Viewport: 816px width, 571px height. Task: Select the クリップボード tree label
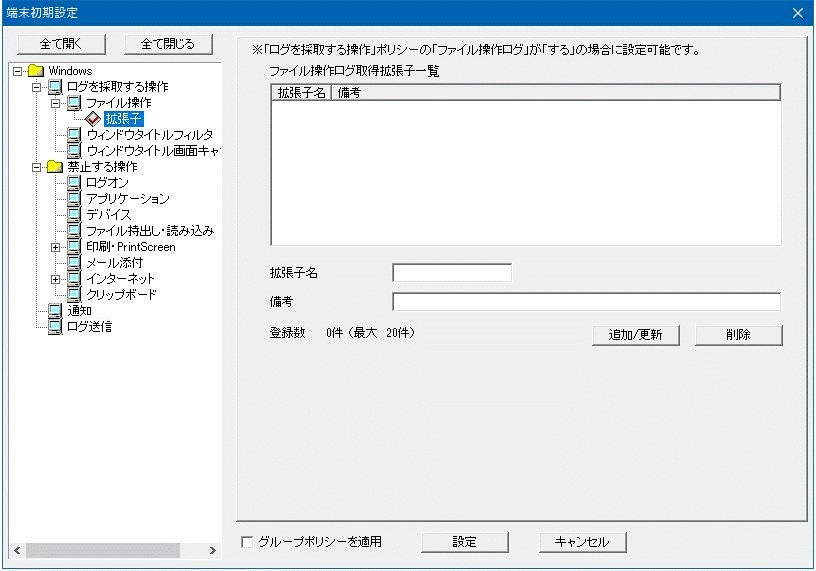coord(121,295)
